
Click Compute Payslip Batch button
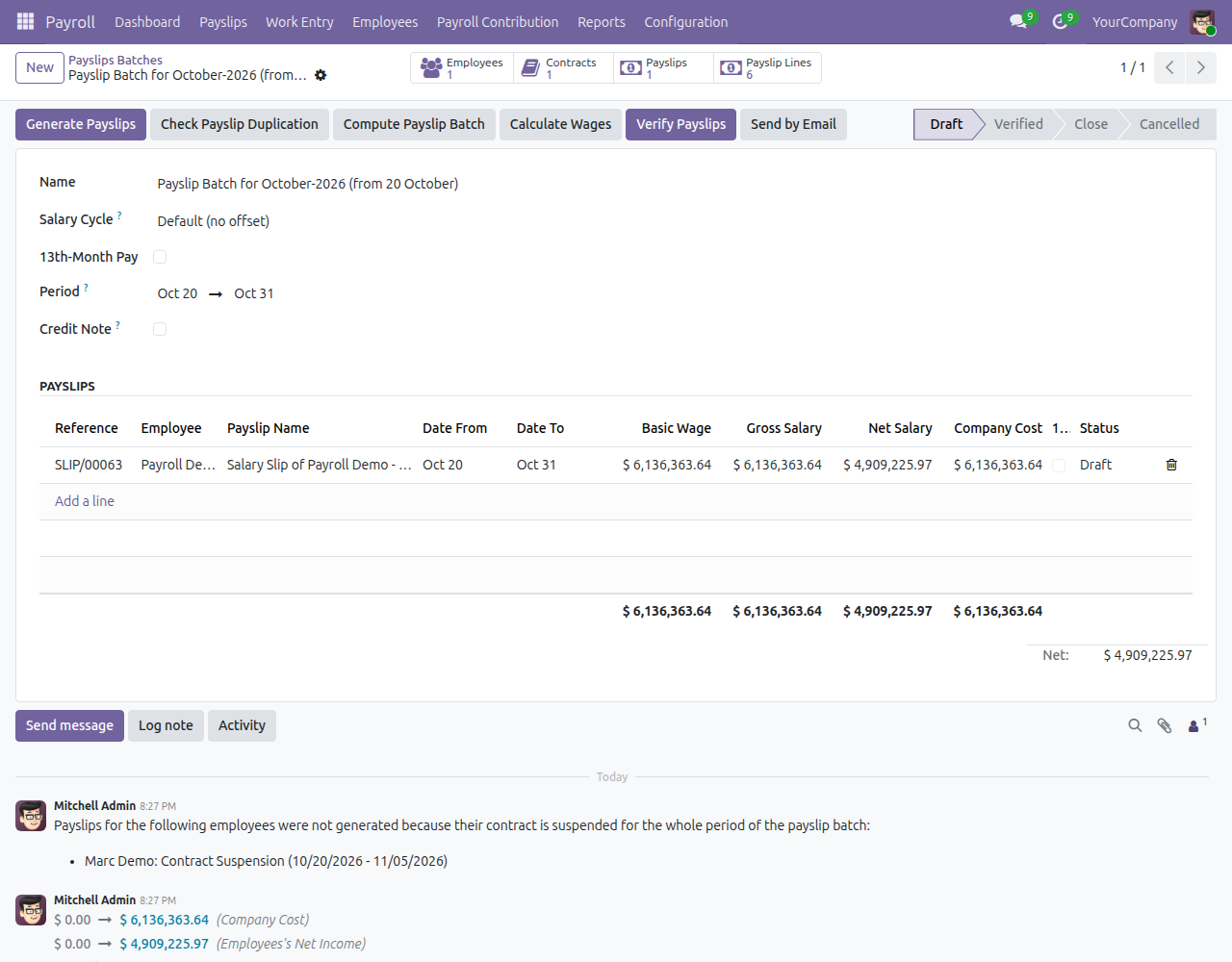tap(414, 124)
